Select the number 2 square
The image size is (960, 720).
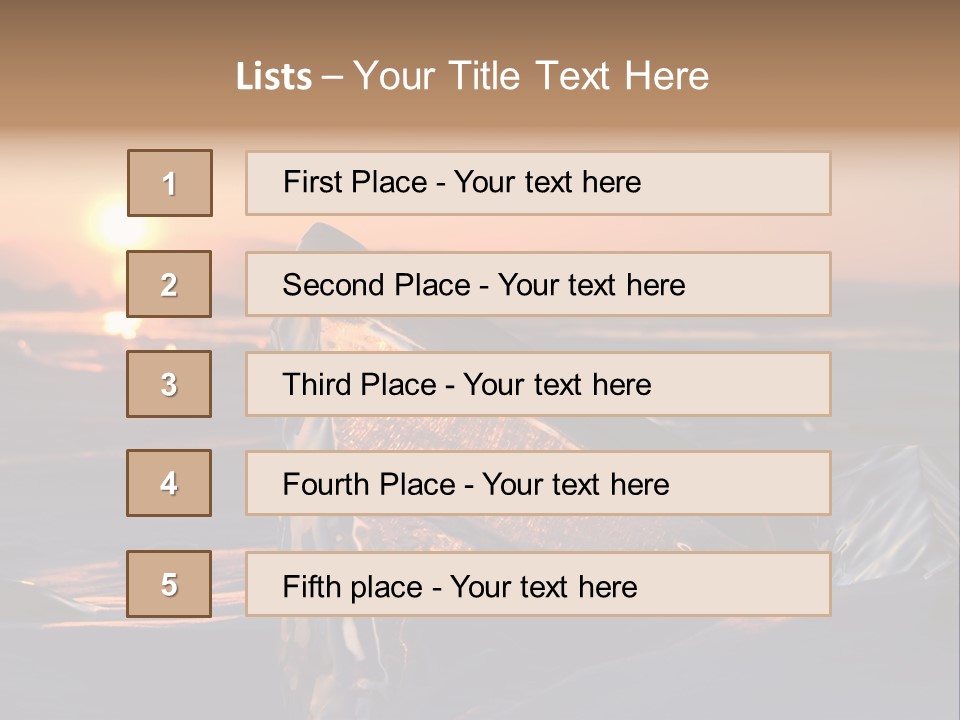pos(169,284)
